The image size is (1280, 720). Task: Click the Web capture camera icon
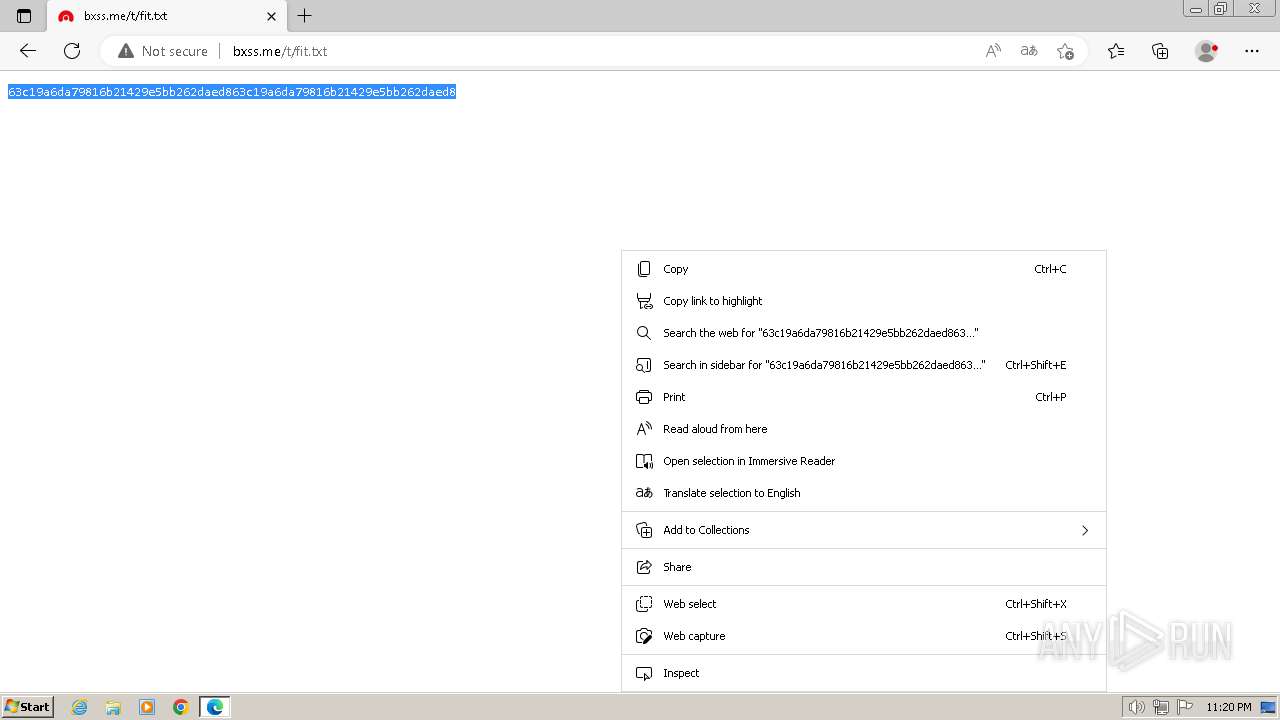point(644,636)
